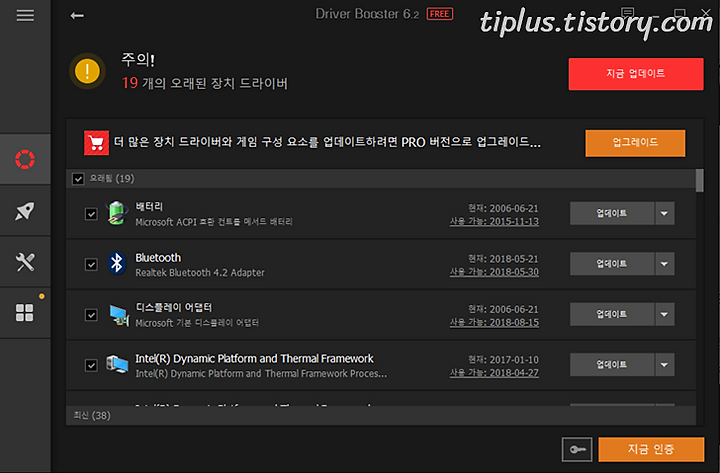Screen dimensions: 720x473
Task: Update the Bluetooth driver
Action: tap(612, 264)
